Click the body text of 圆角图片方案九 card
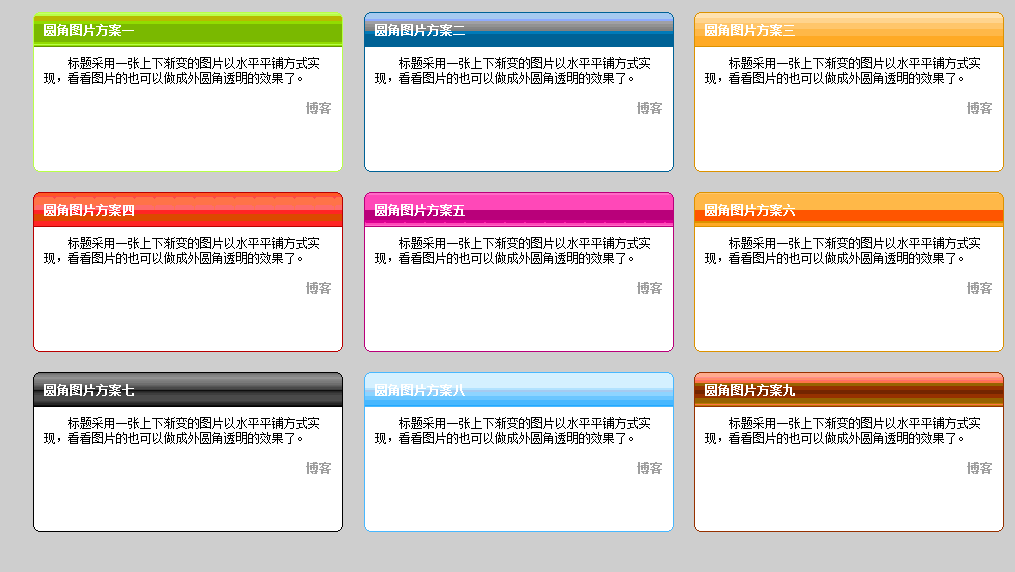This screenshot has width=1015, height=572. pyautogui.click(x=843, y=430)
